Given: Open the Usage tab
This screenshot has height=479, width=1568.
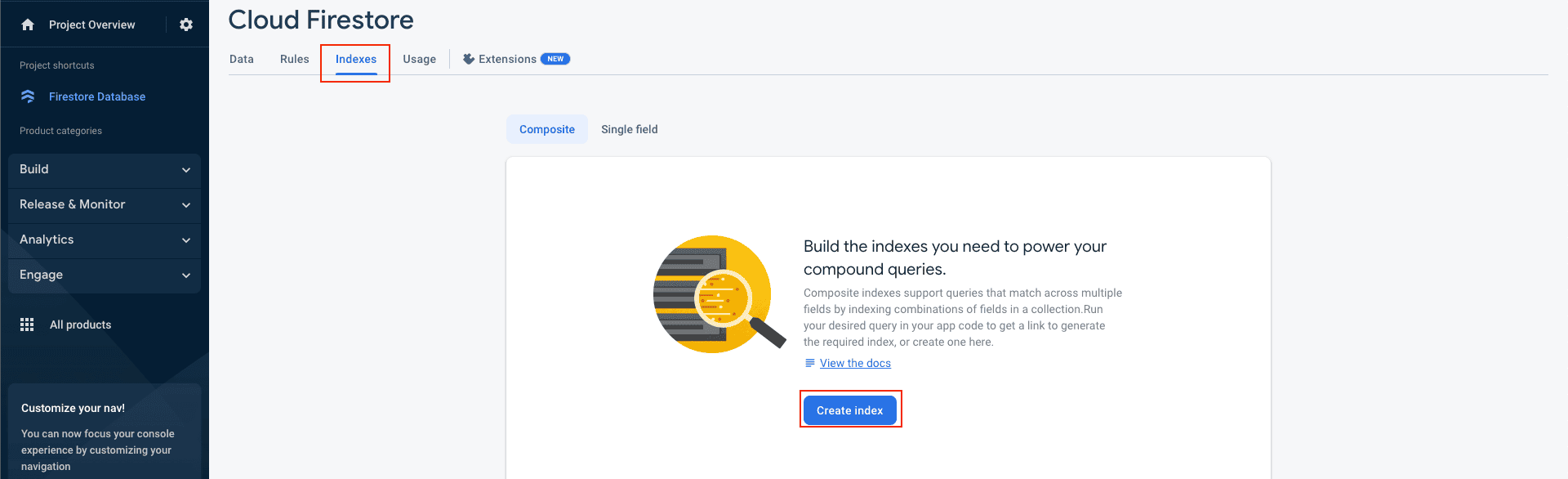Looking at the screenshot, I should click(419, 58).
